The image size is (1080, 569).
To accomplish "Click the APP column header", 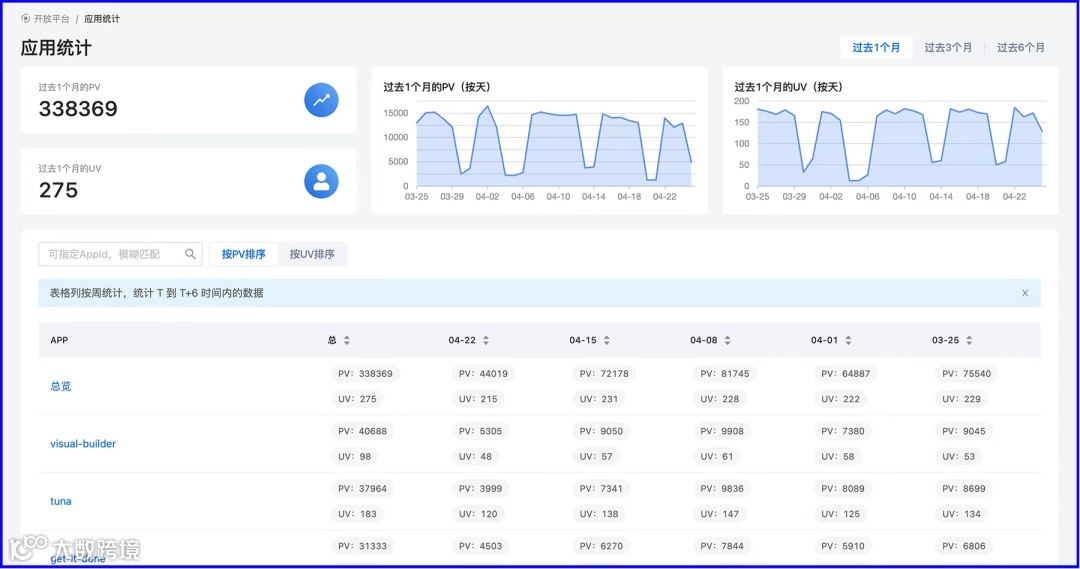I will point(59,340).
